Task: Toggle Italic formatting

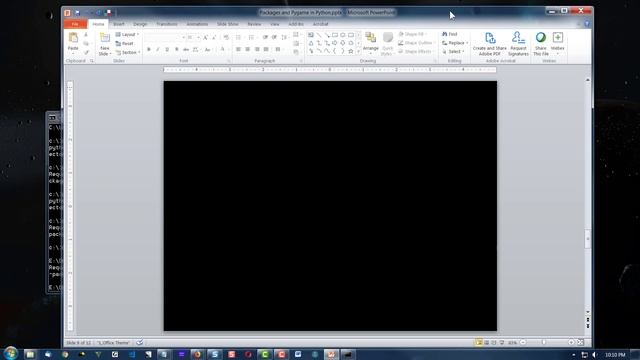Action: coord(158,49)
